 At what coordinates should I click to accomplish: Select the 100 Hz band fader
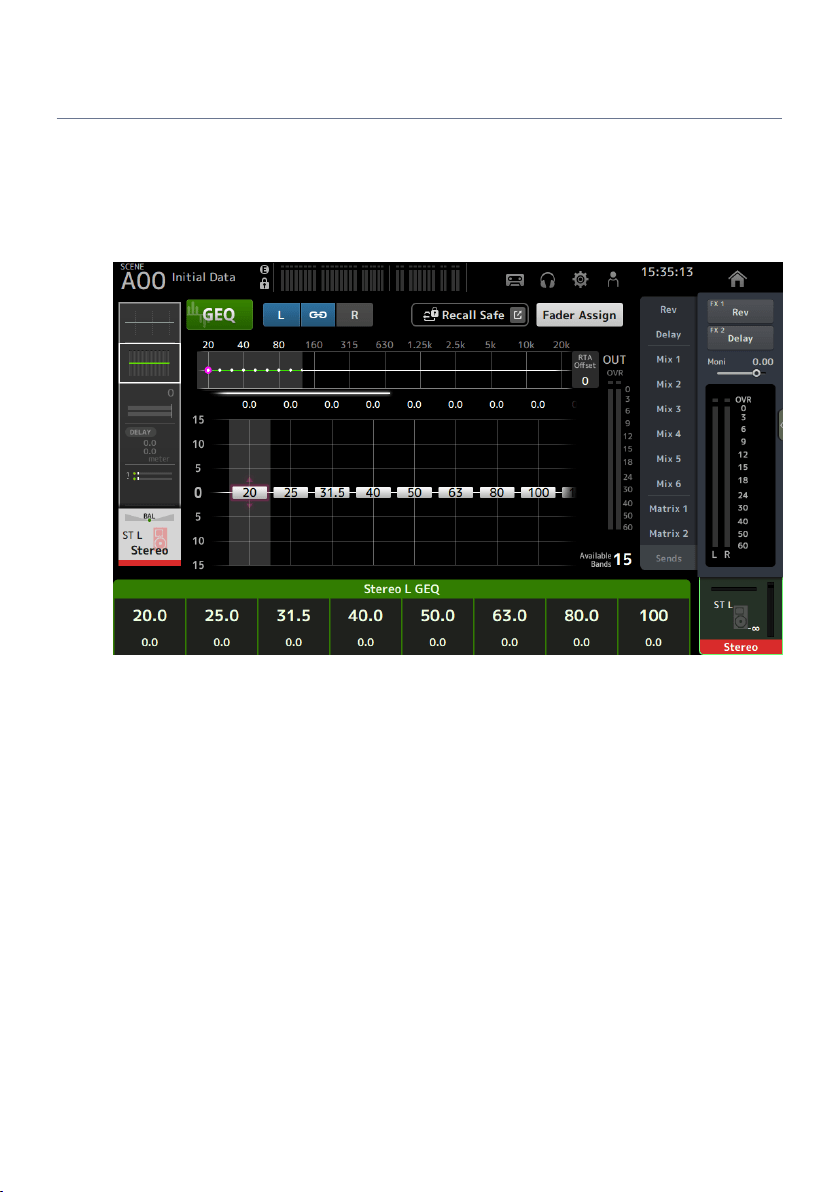(x=538, y=493)
